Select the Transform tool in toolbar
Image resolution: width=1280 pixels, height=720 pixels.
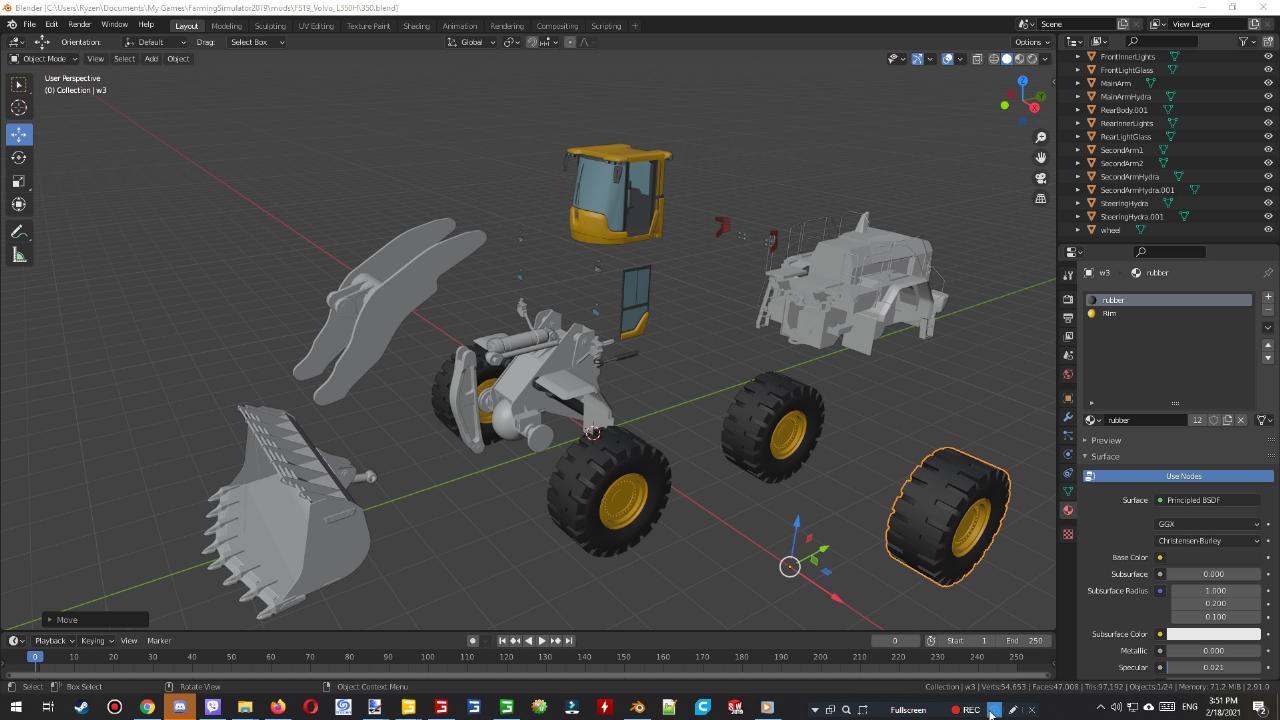tap(19, 204)
